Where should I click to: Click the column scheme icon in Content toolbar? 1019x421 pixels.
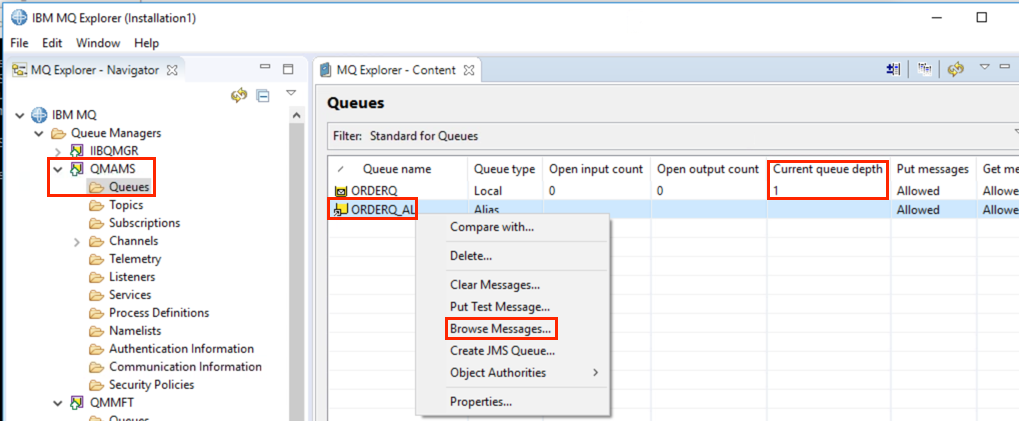point(925,69)
